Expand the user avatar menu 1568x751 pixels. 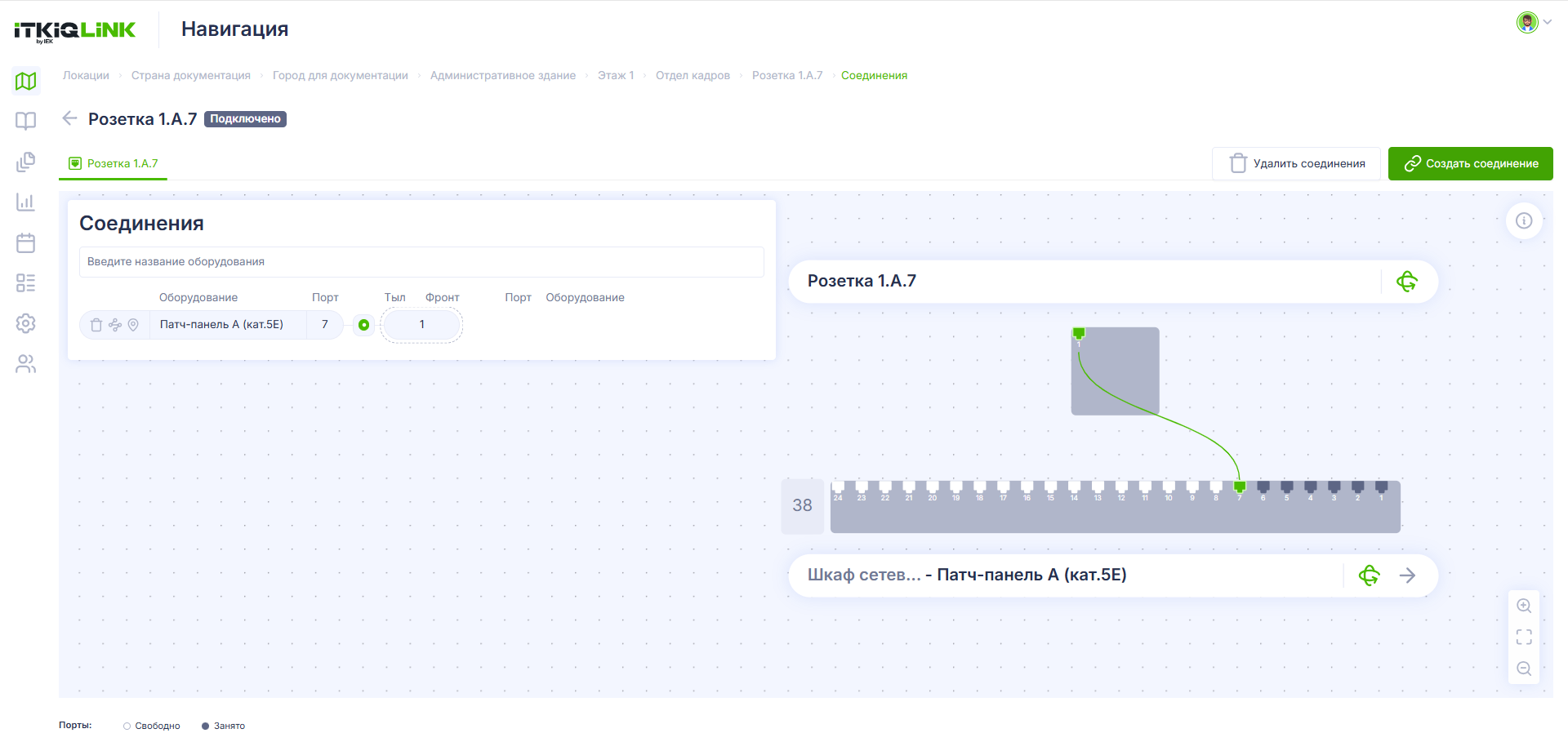pyautogui.click(x=1534, y=22)
